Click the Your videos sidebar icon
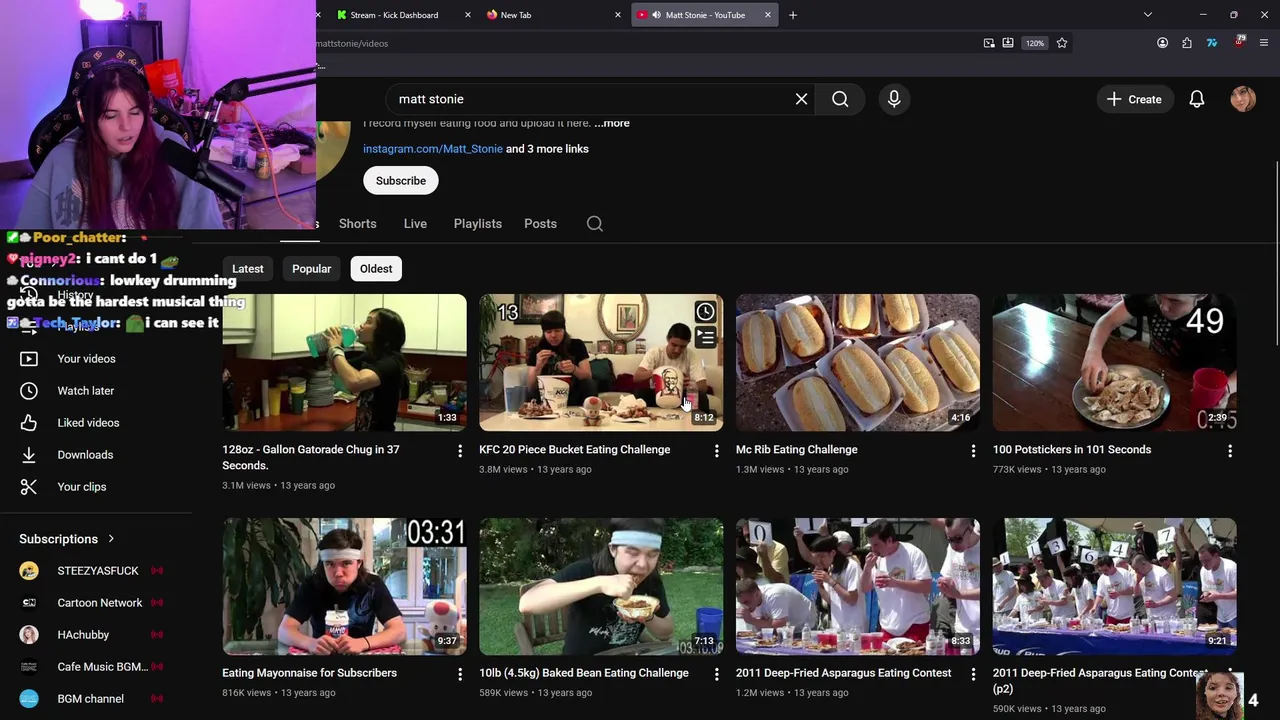This screenshot has height=720, width=1280. [29, 359]
